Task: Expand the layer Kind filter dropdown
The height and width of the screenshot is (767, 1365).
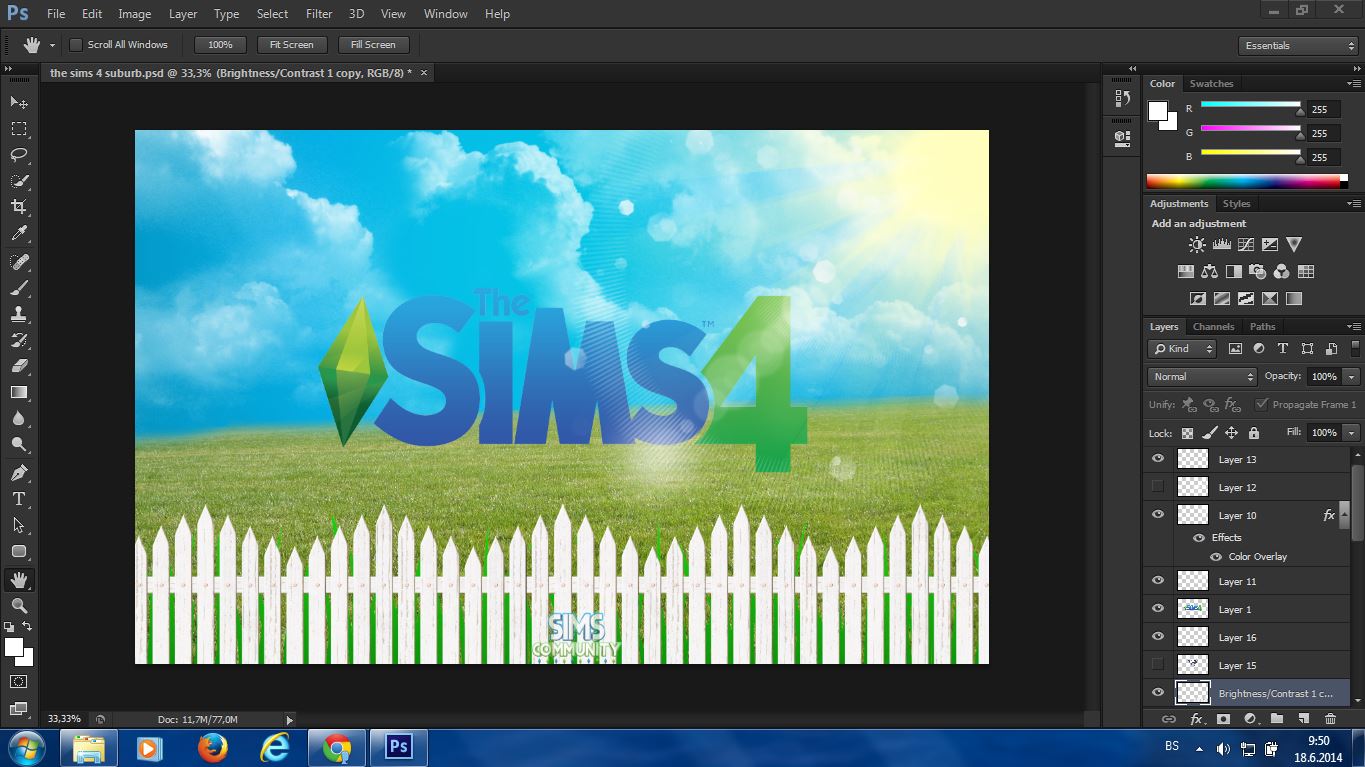Action: (1182, 349)
